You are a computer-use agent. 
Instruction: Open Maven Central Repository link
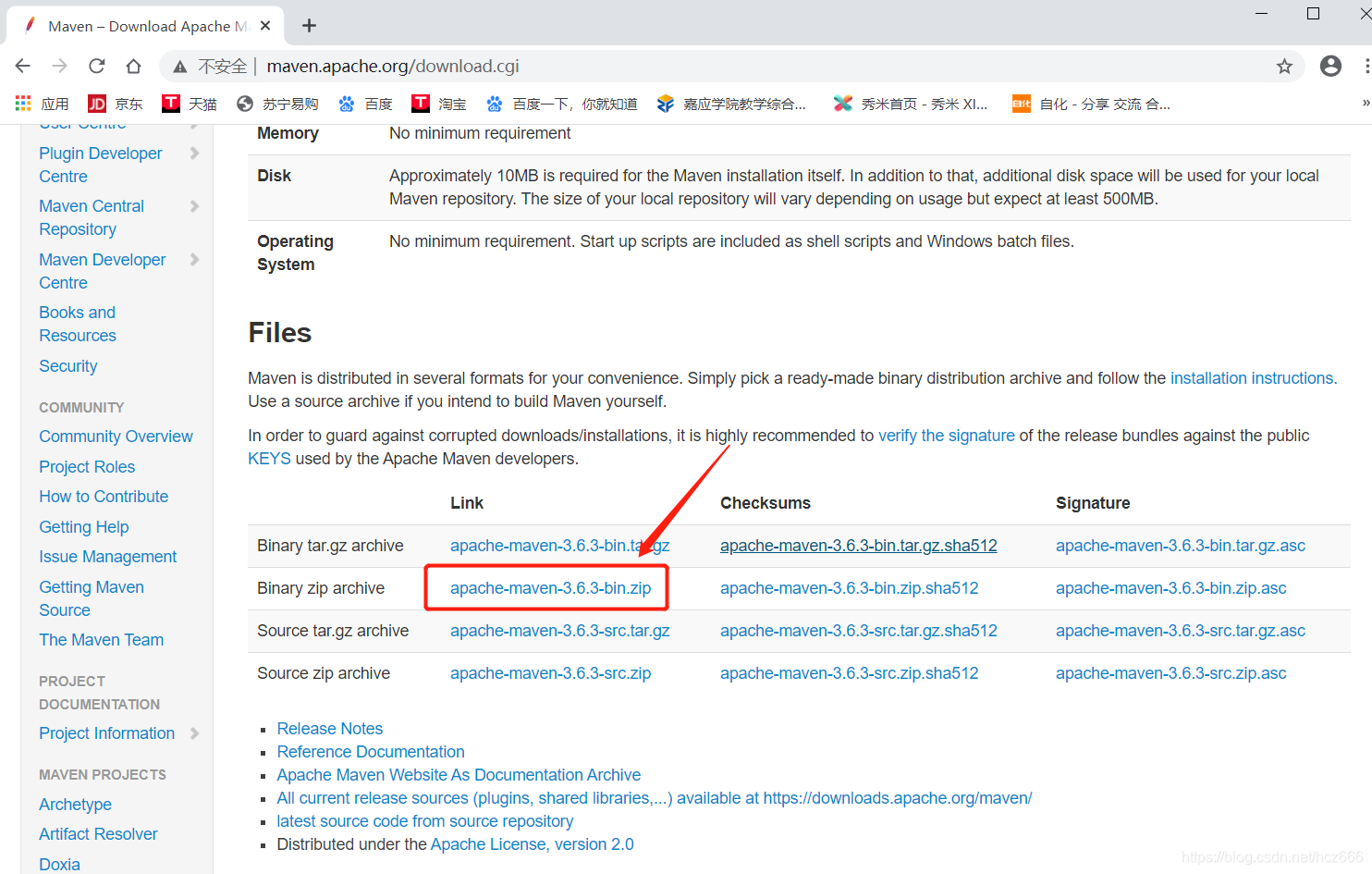coord(92,217)
